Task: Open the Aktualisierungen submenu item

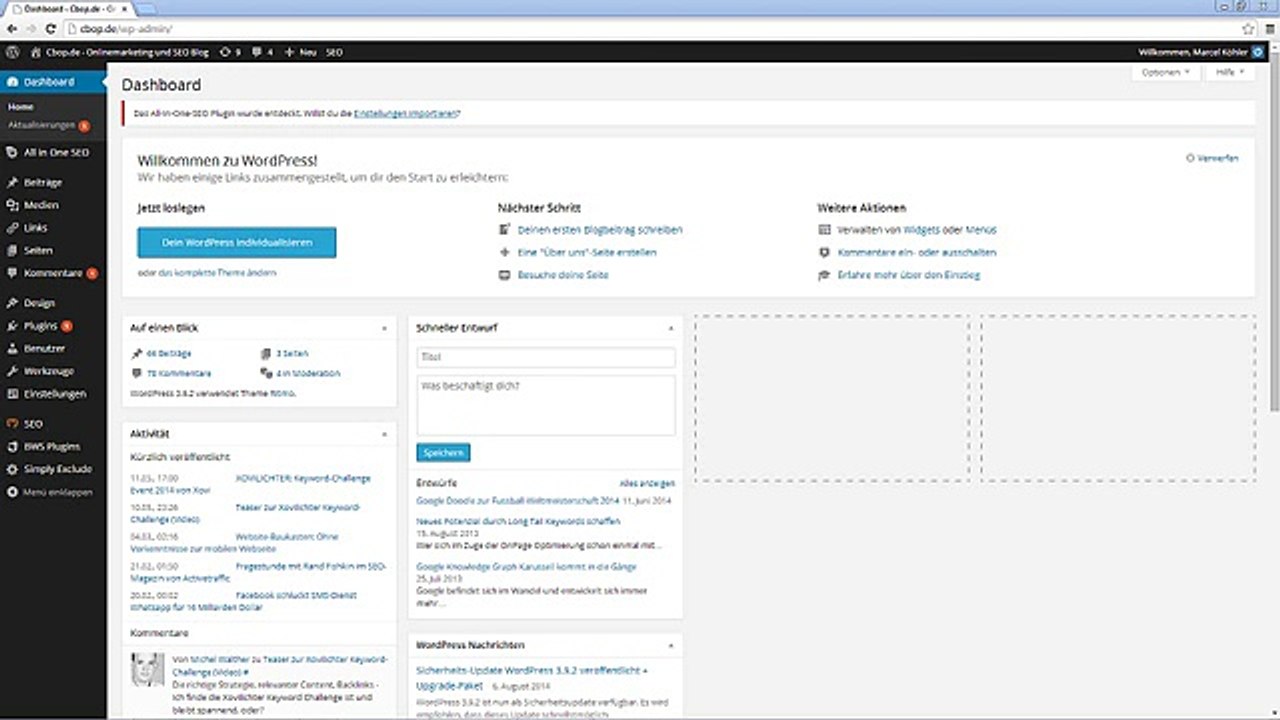Action: pyautogui.click(x=42, y=126)
